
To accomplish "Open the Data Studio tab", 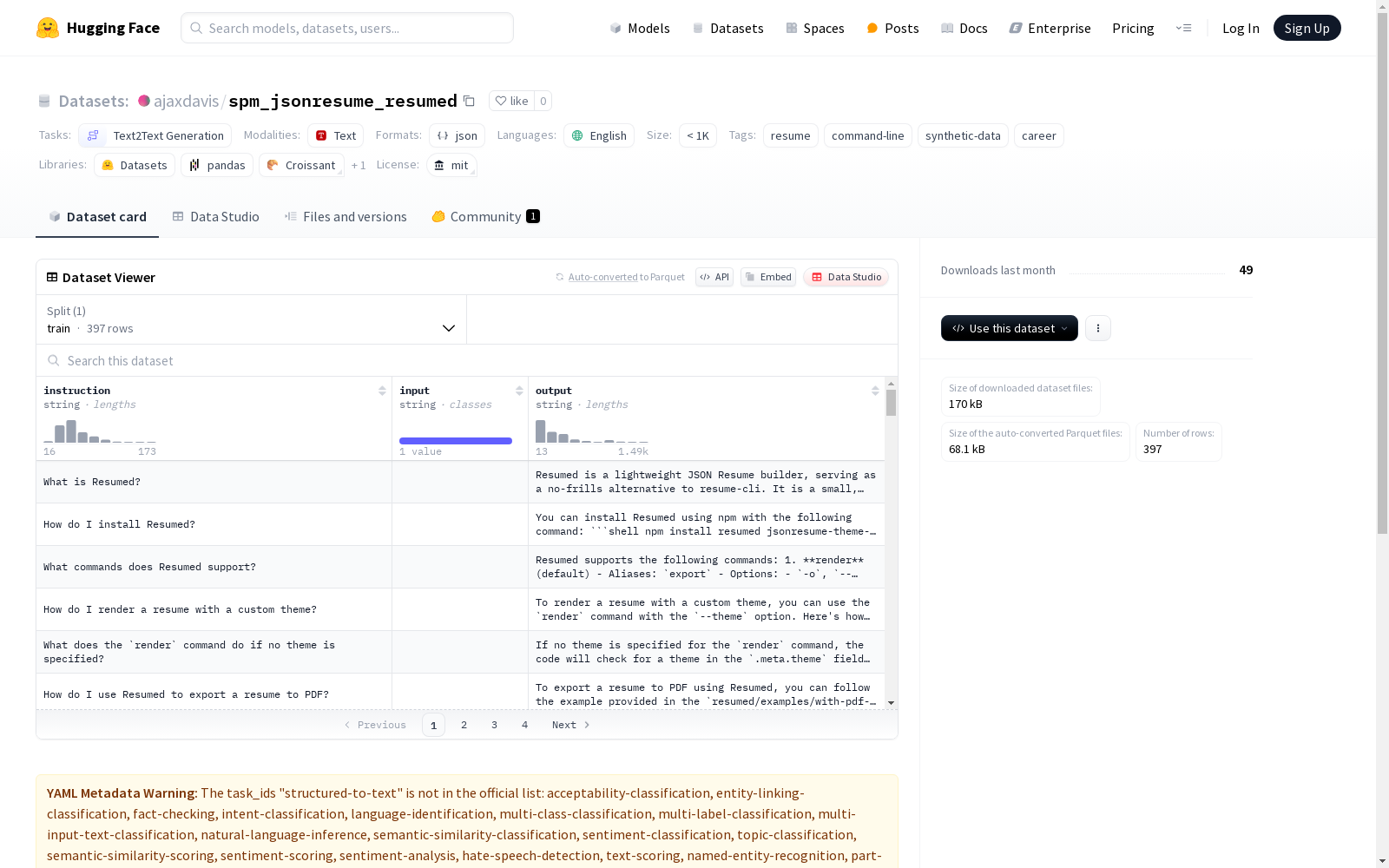I will pos(215,216).
